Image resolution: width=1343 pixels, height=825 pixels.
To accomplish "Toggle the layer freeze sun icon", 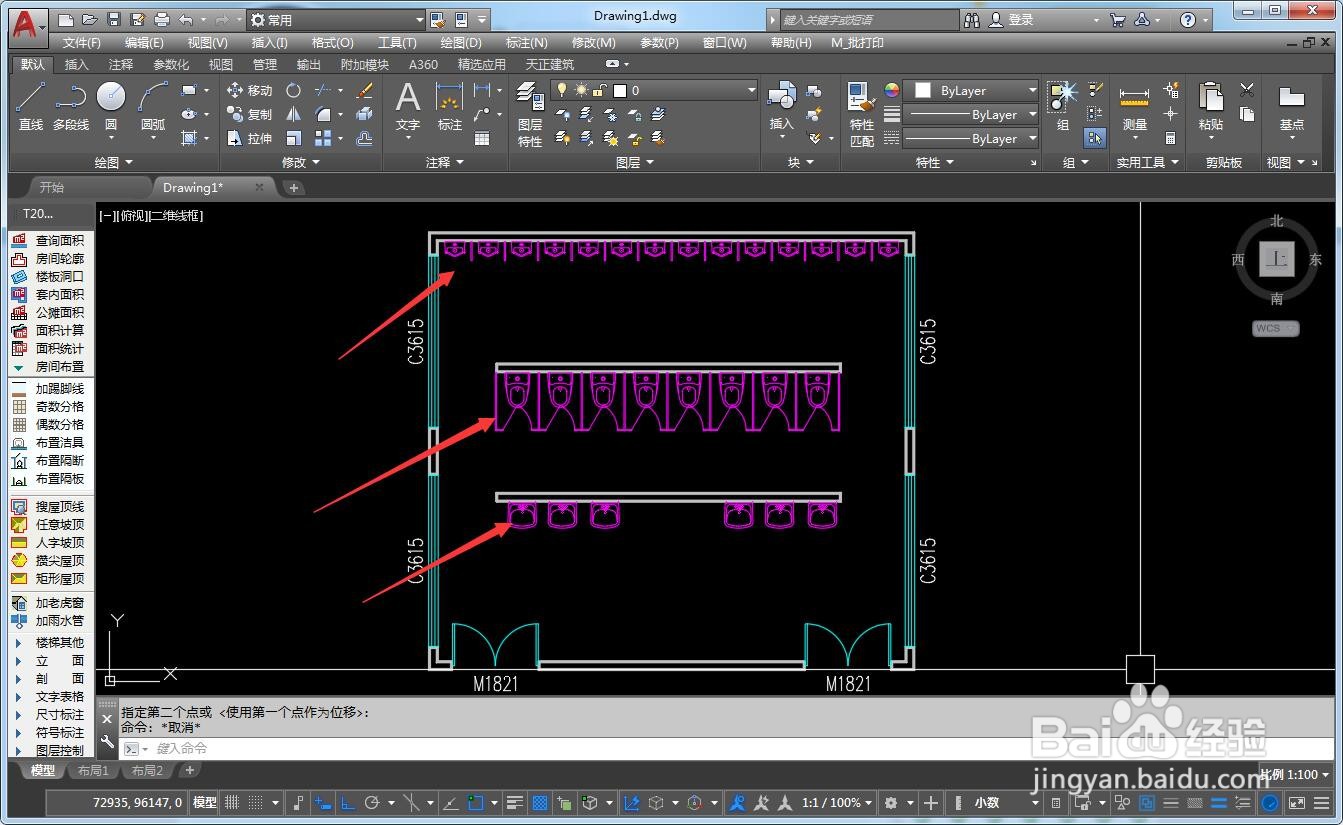I will [x=581, y=90].
